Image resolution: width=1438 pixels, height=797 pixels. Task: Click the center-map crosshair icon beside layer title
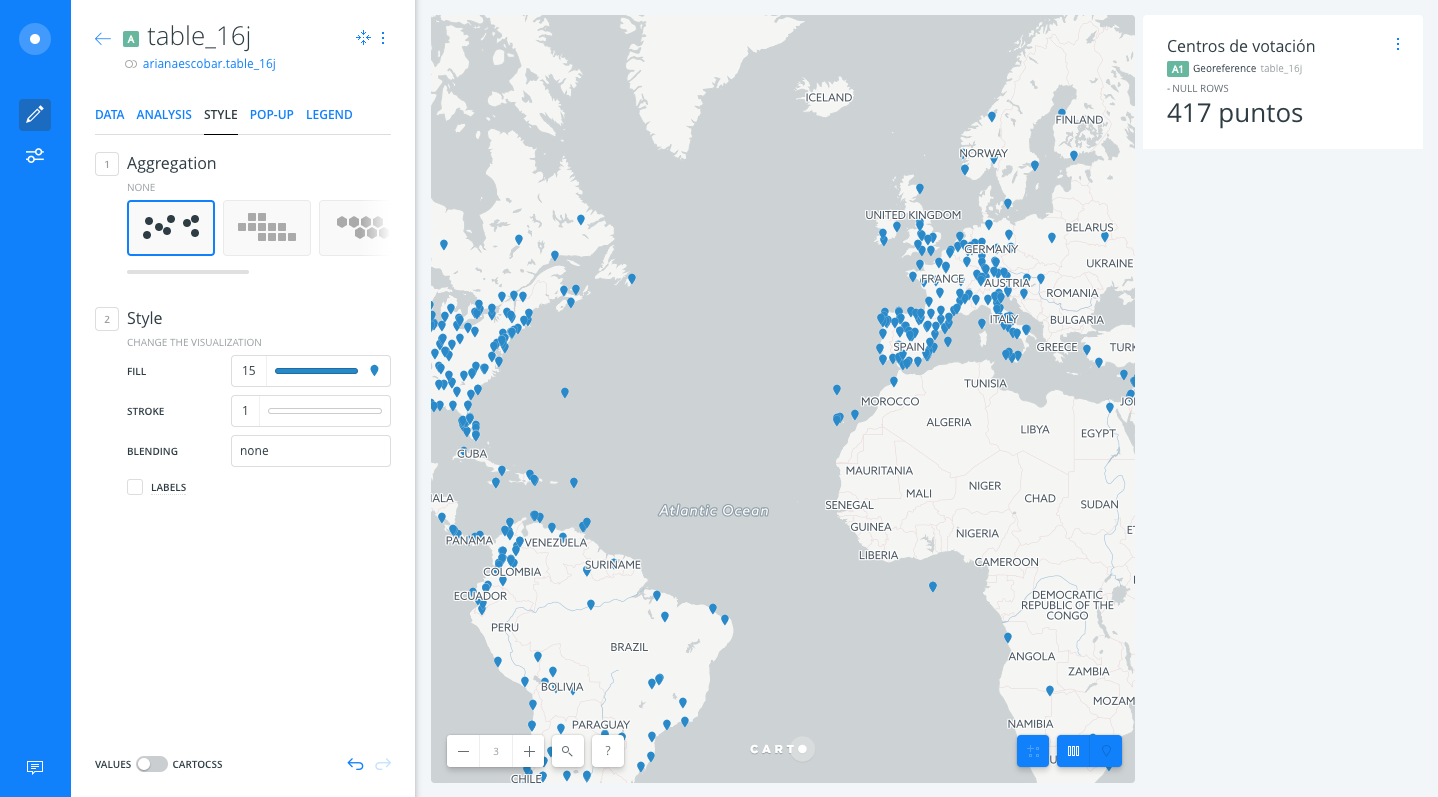click(x=363, y=38)
